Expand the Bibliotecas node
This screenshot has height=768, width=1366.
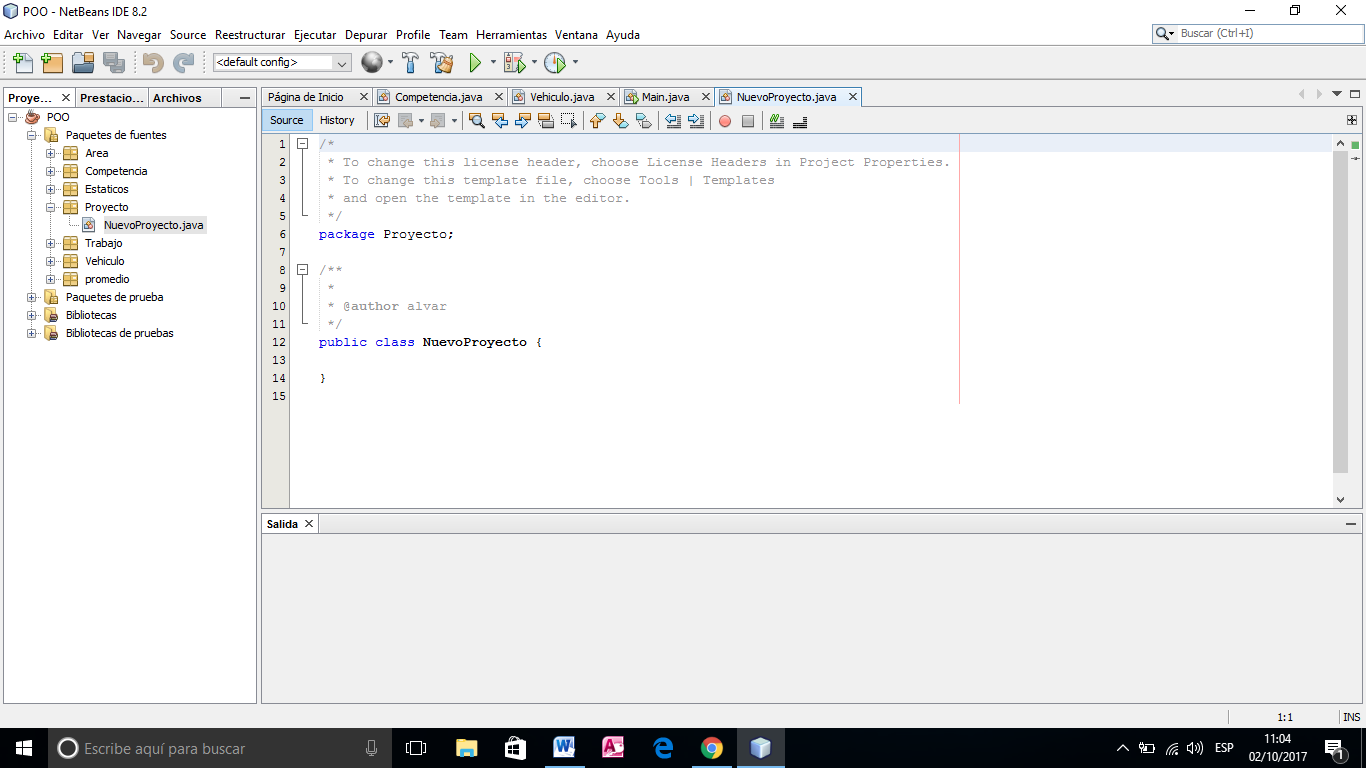(31, 314)
